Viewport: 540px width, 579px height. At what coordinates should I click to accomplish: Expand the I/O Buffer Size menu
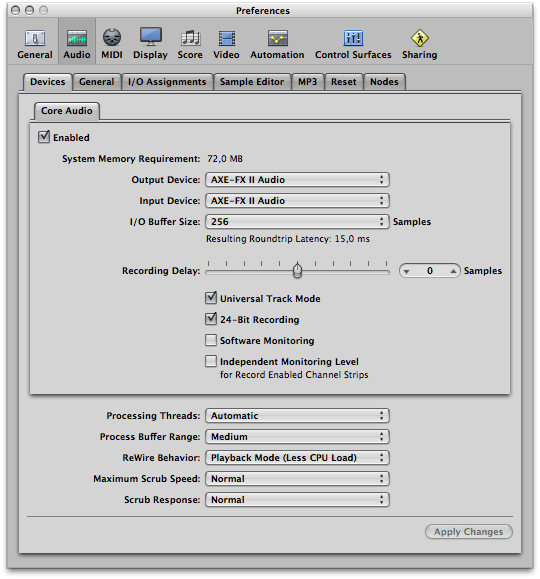point(297,222)
